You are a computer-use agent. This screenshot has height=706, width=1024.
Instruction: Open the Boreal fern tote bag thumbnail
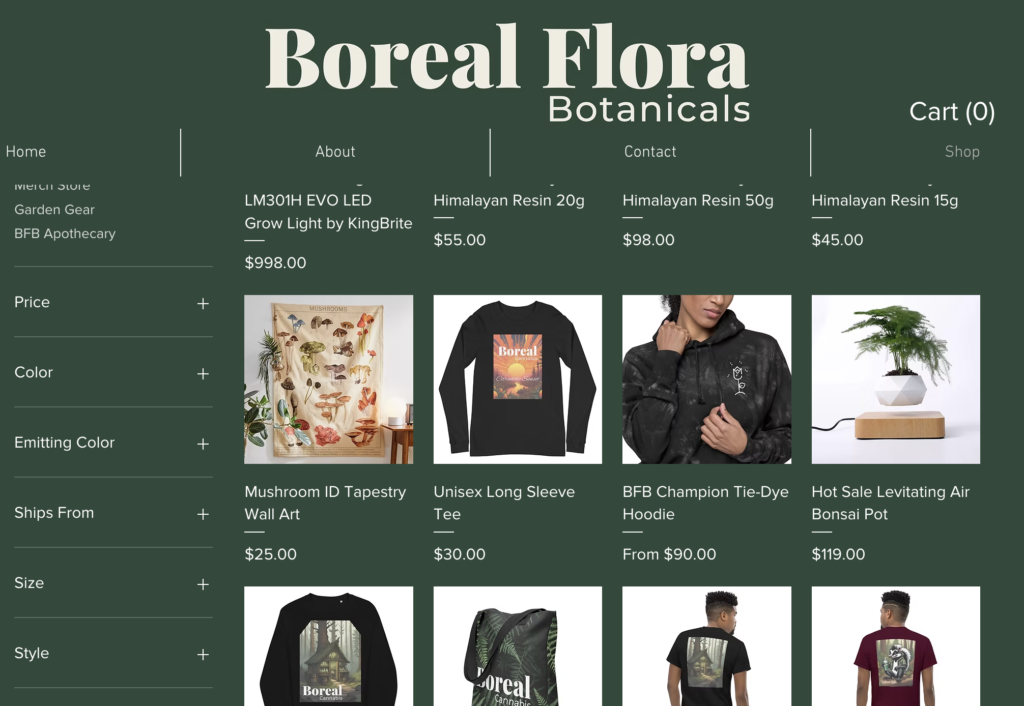pos(518,646)
